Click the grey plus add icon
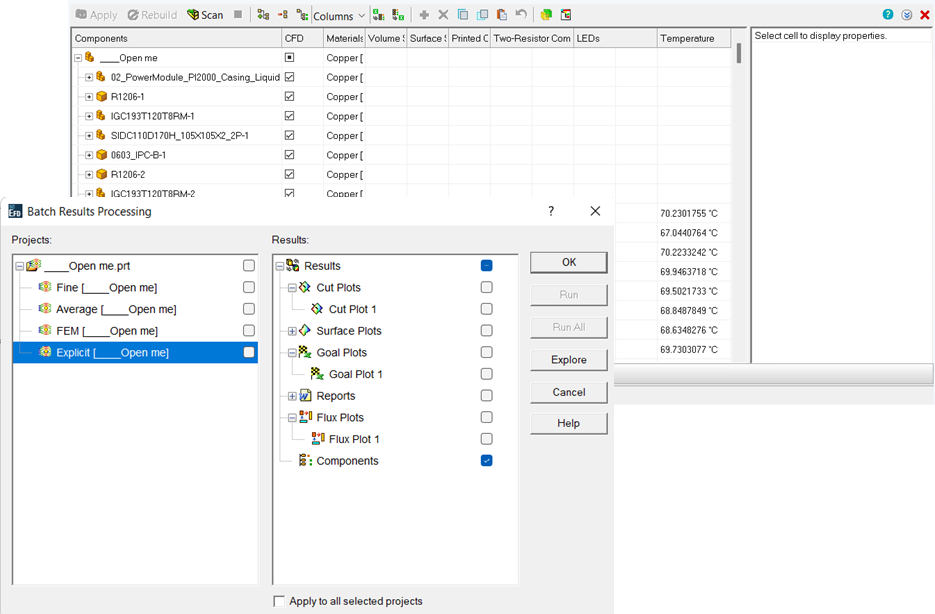935x614 pixels. pyautogui.click(x=424, y=15)
